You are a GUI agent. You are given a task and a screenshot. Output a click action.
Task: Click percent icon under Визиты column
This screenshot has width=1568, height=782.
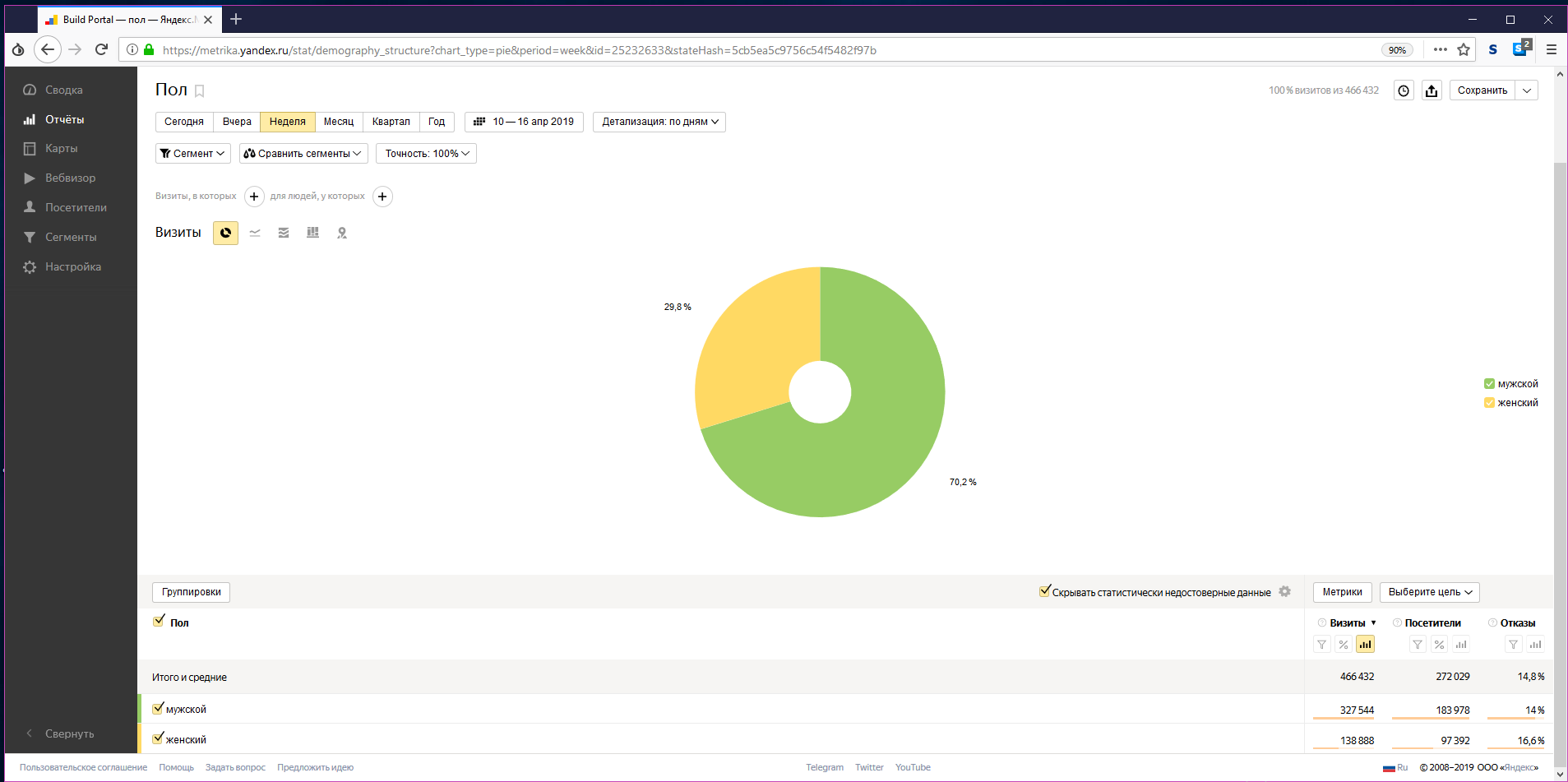(1343, 645)
